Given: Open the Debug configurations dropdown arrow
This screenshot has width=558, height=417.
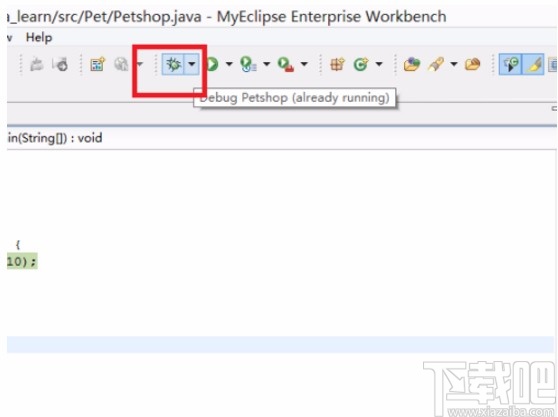Looking at the screenshot, I should pos(192,64).
